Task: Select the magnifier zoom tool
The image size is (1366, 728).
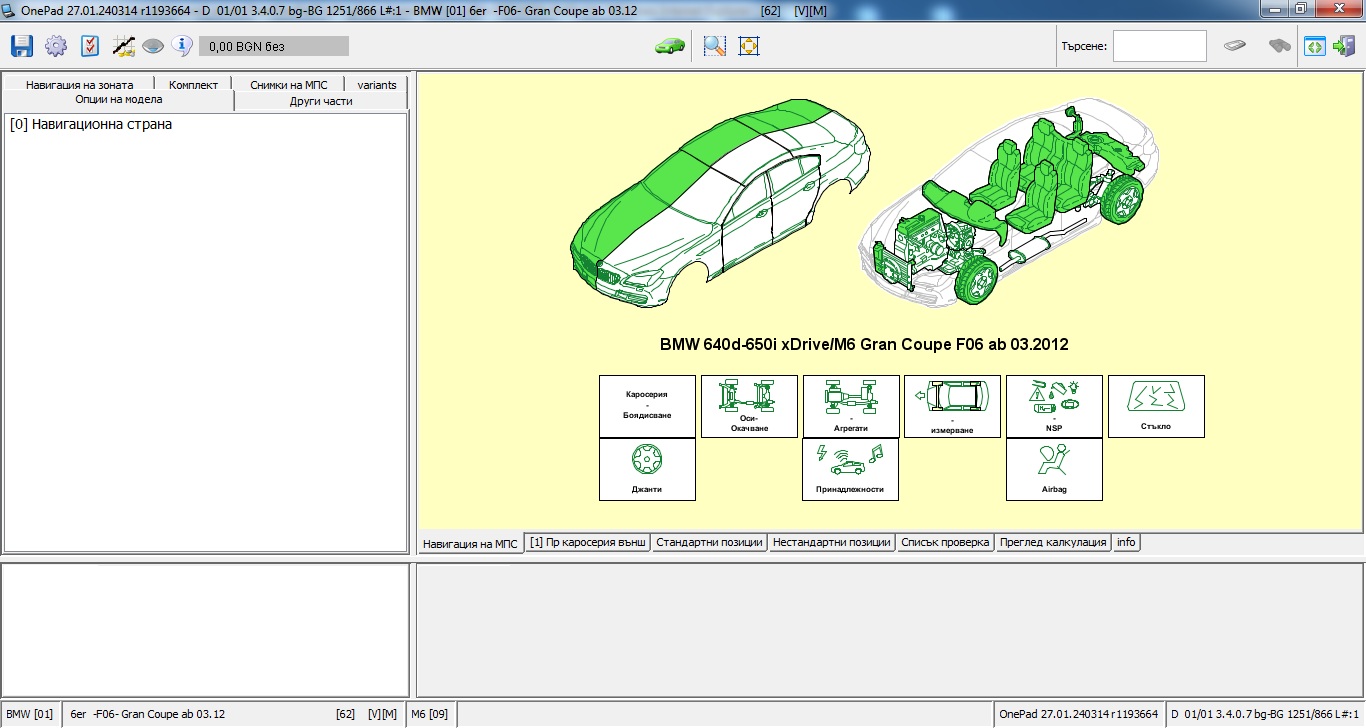Action: pyautogui.click(x=714, y=46)
